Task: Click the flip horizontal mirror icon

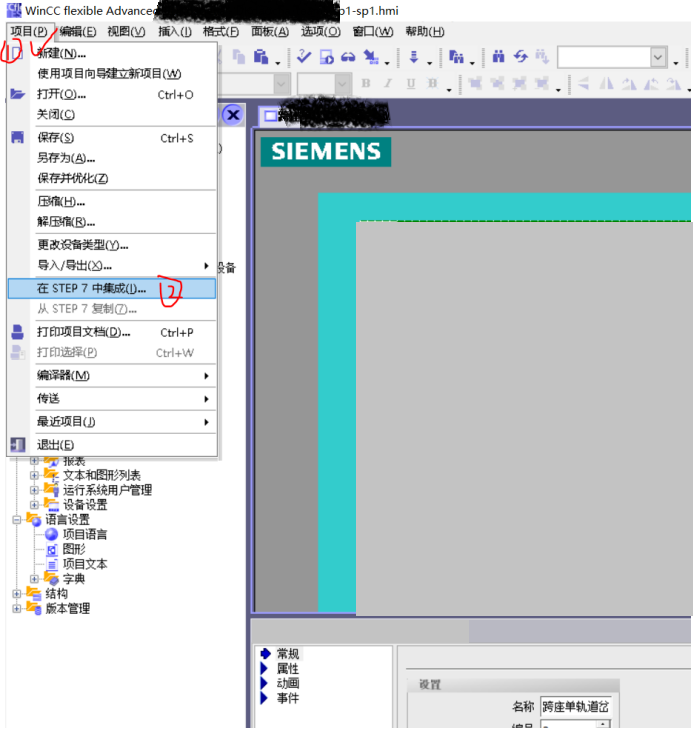Action: point(606,84)
